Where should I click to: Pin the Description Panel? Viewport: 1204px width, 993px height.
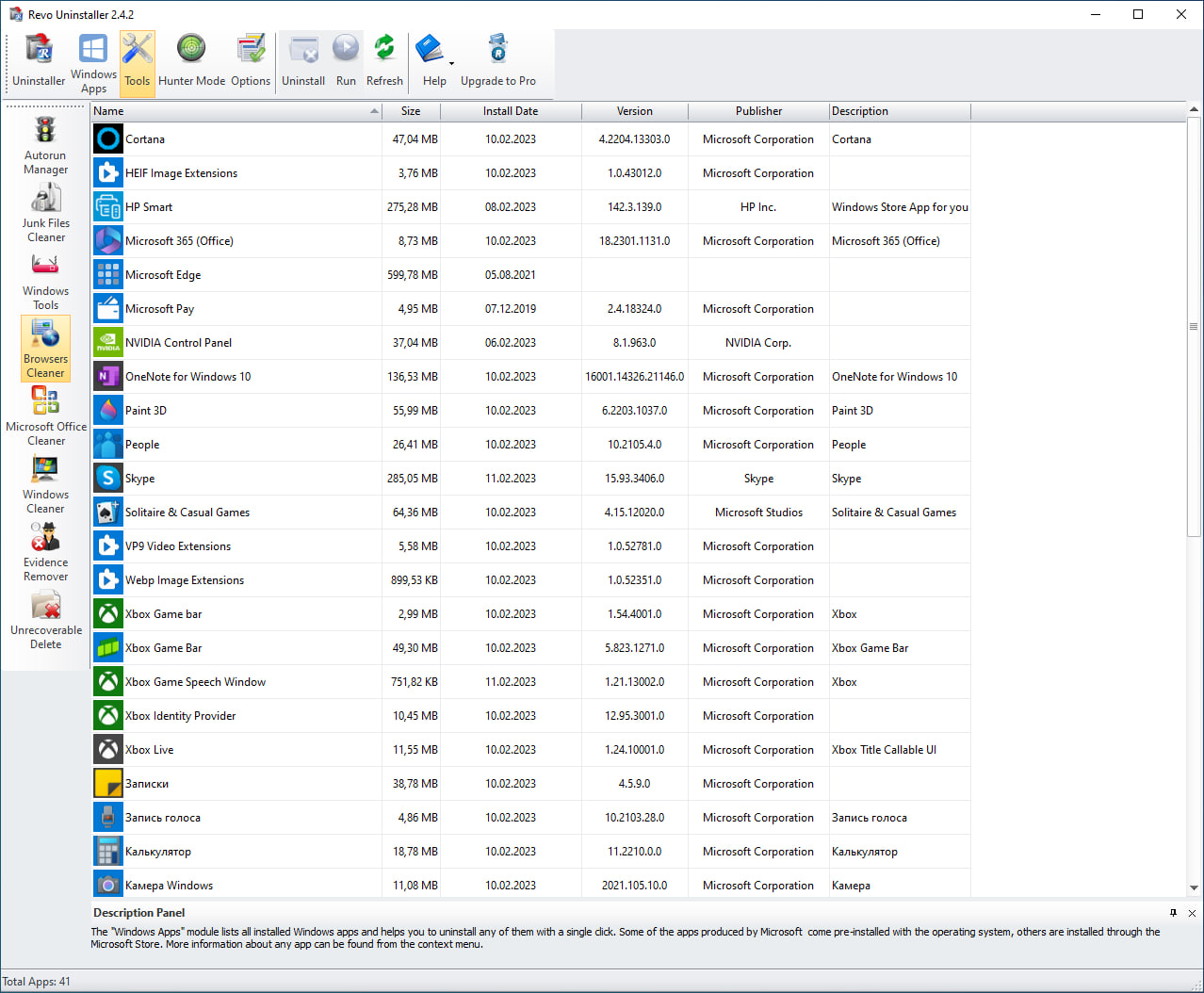point(1173,913)
